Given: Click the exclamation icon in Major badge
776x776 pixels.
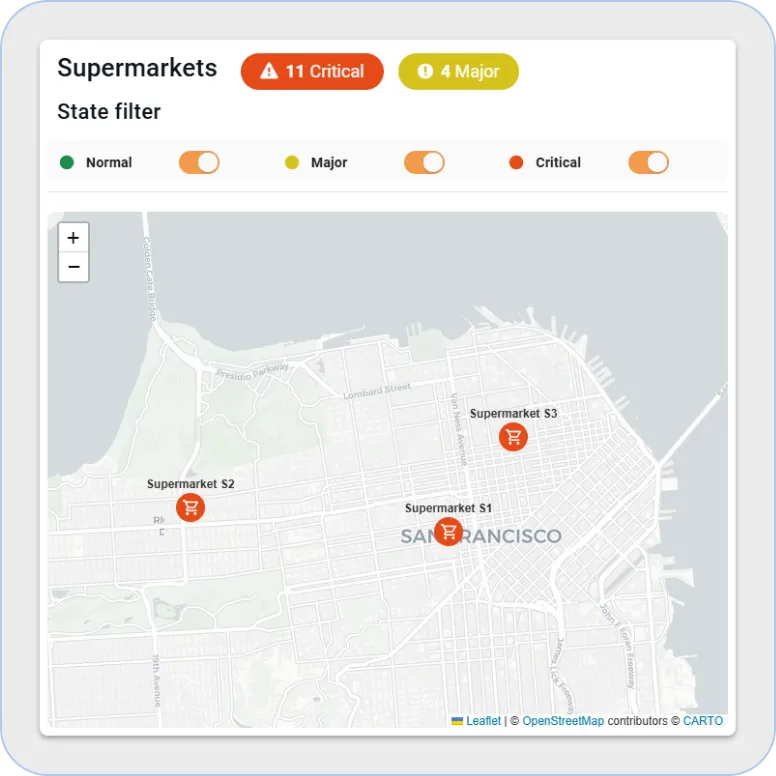Looking at the screenshot, I should 425,72.
